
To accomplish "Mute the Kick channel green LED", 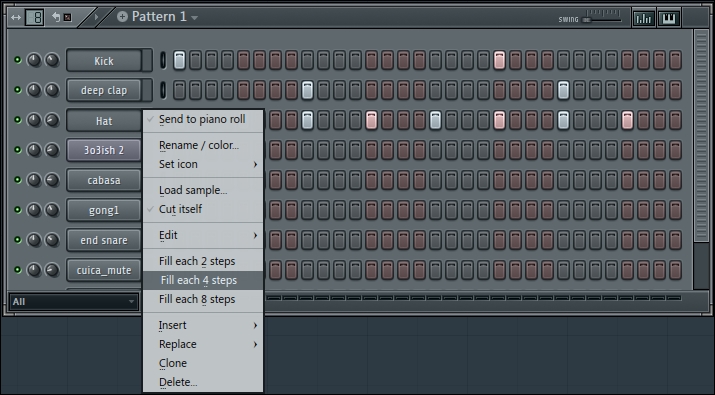I will click(17, 60).
